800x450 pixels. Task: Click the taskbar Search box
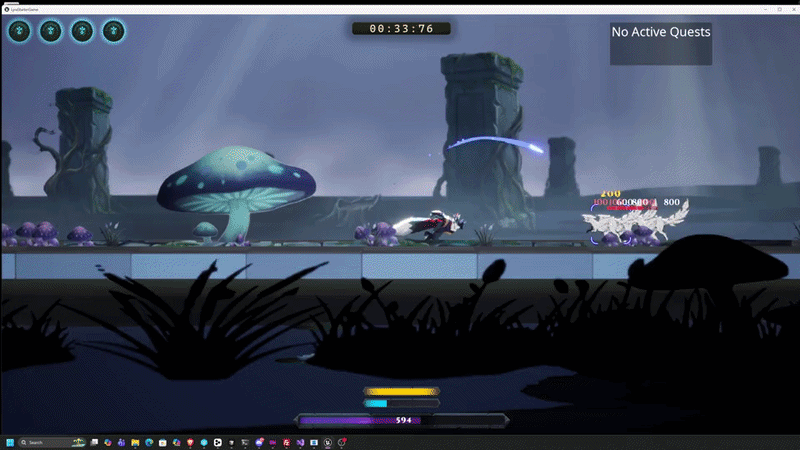click(x=52, y=442)
